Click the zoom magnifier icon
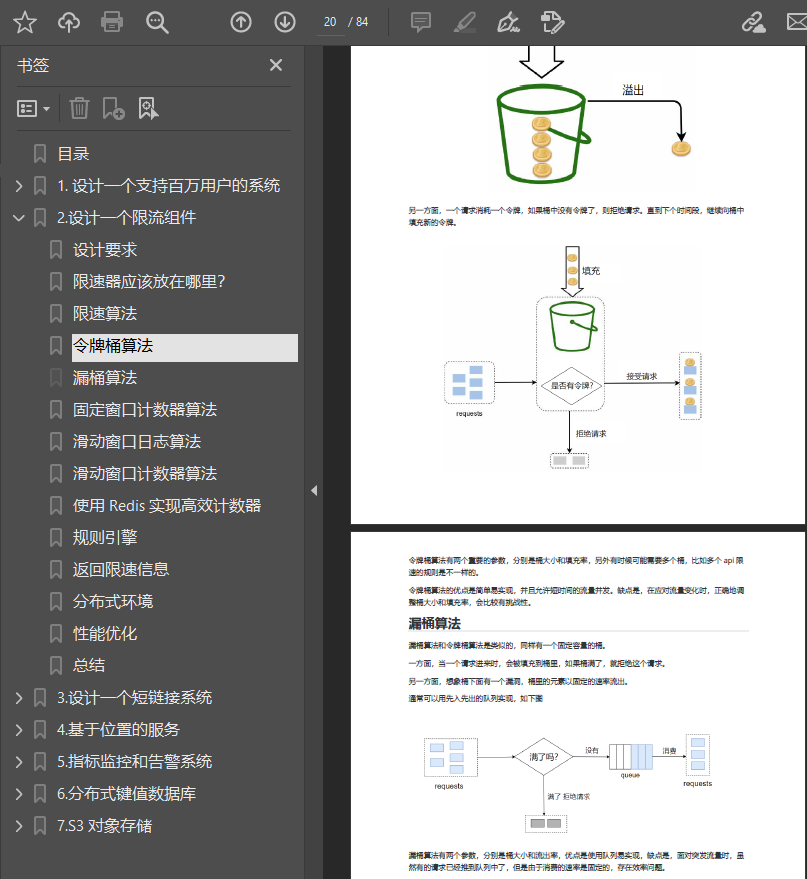807x879 pixels. coord(157,22)
